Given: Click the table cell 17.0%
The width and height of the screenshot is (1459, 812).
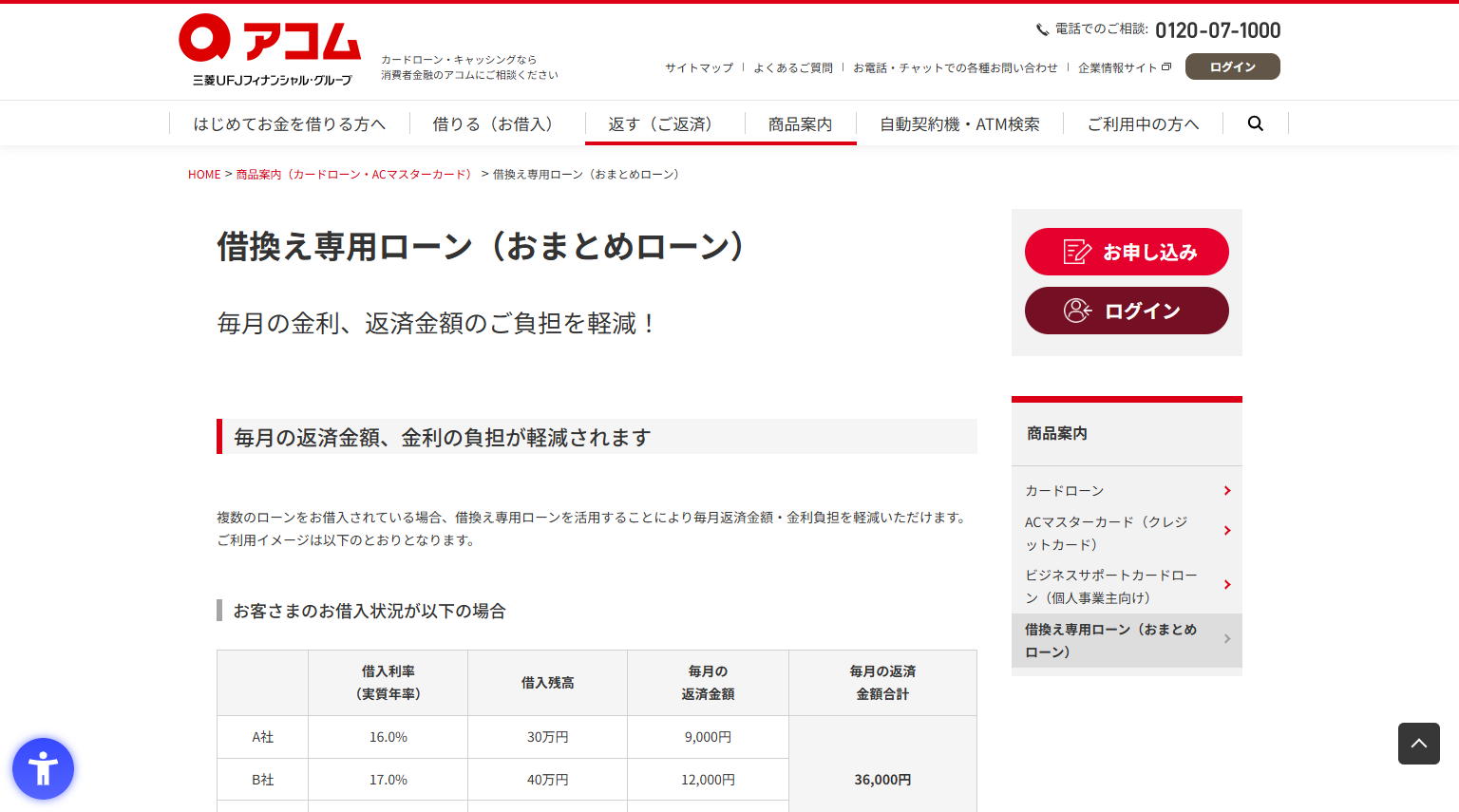Looking at the screenshot, I should pyautogui.click(x=388, y=780).
